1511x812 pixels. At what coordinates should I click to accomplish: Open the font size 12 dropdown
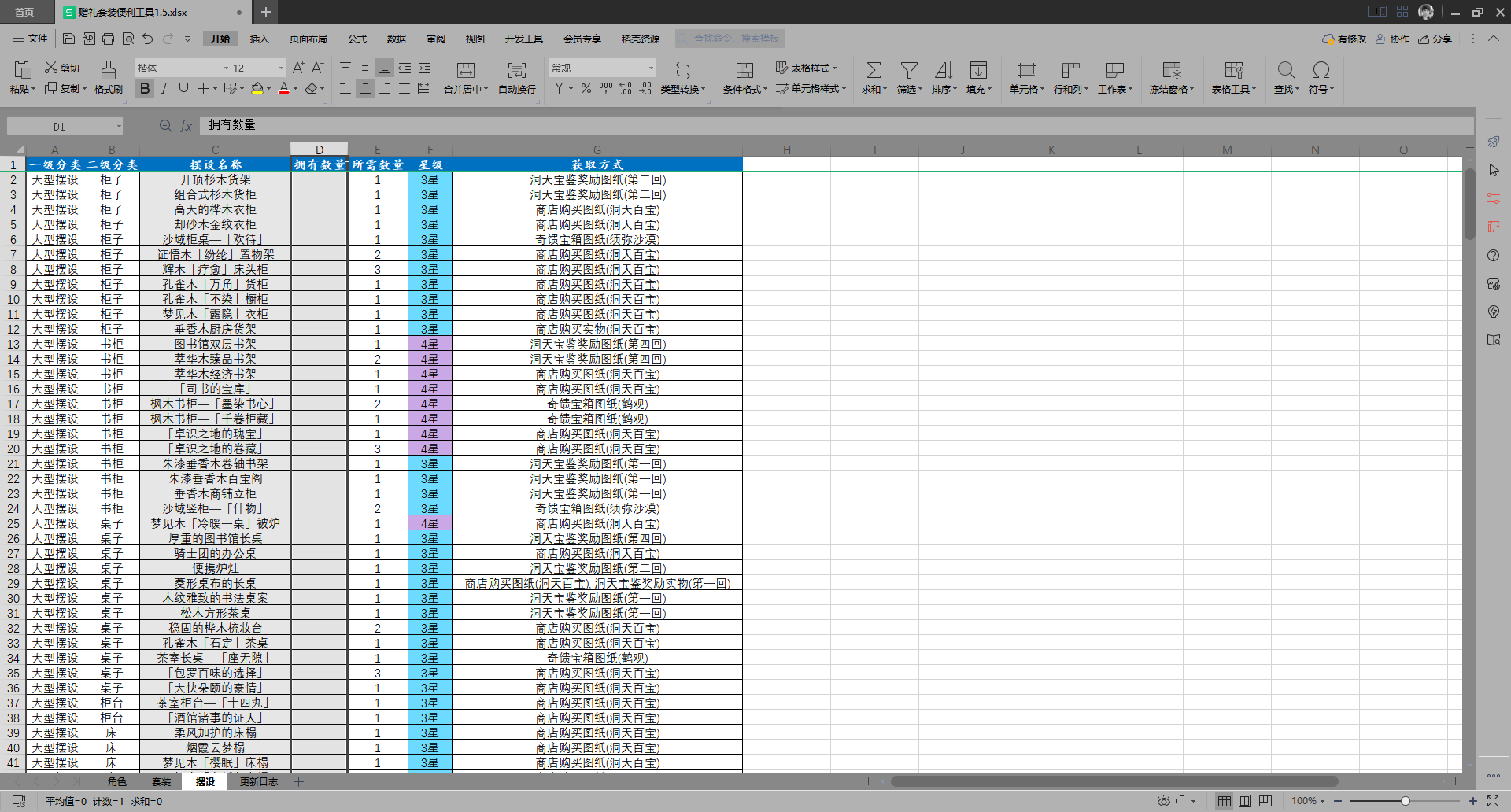point(281,68)
